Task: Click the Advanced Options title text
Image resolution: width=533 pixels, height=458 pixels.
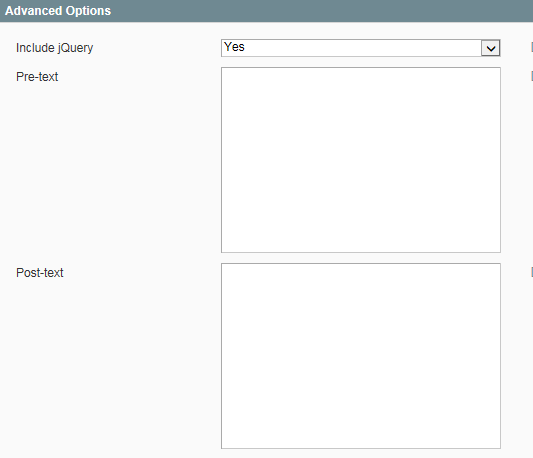Action: [x=58, y=11]
